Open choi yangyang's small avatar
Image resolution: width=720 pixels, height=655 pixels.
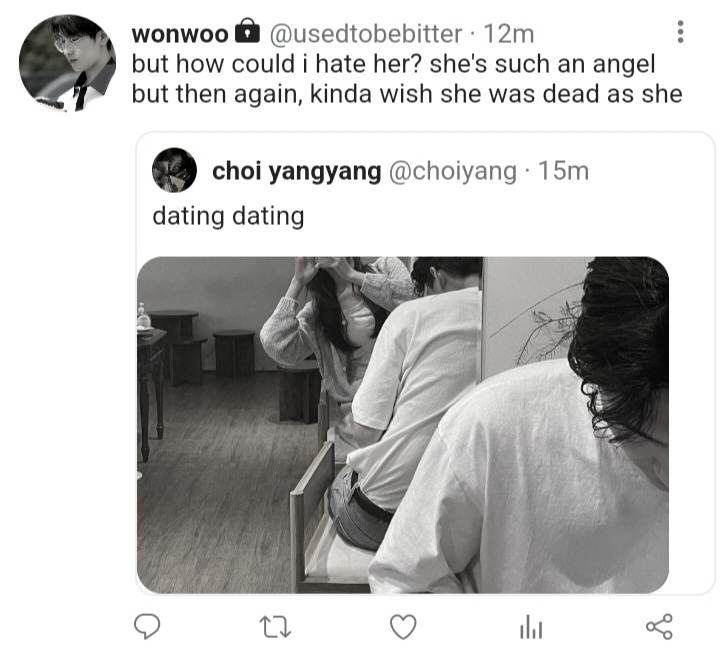click(x=174, y=170)
